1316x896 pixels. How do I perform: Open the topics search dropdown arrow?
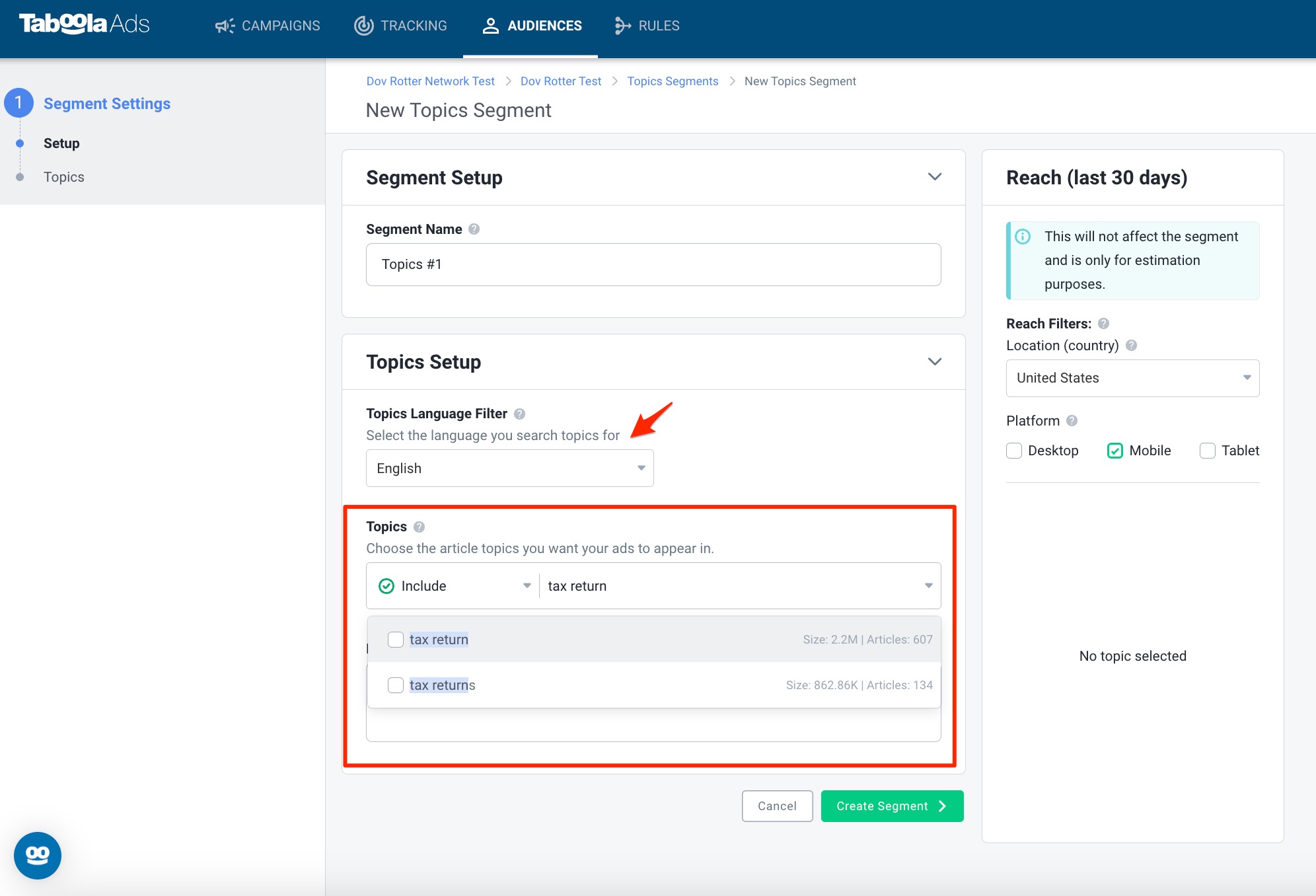pos(929,586)
